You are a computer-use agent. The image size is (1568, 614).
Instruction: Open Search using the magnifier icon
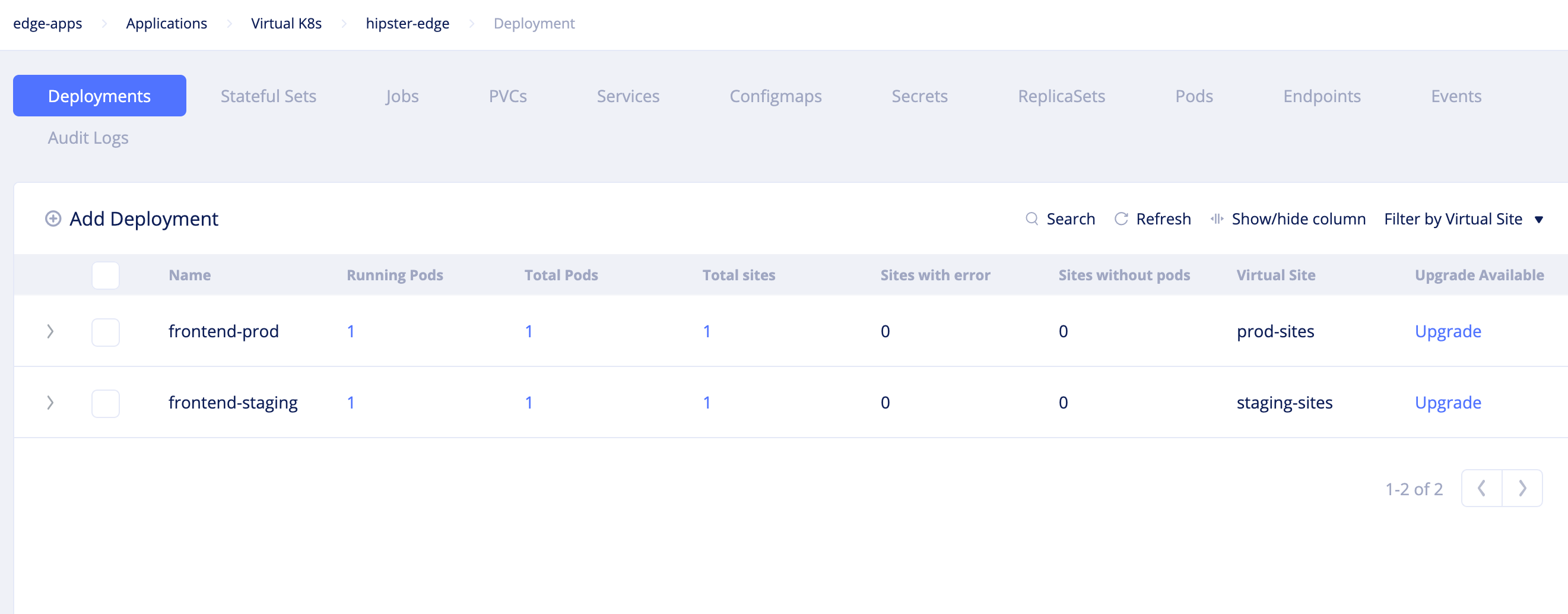click(1032, 219)
